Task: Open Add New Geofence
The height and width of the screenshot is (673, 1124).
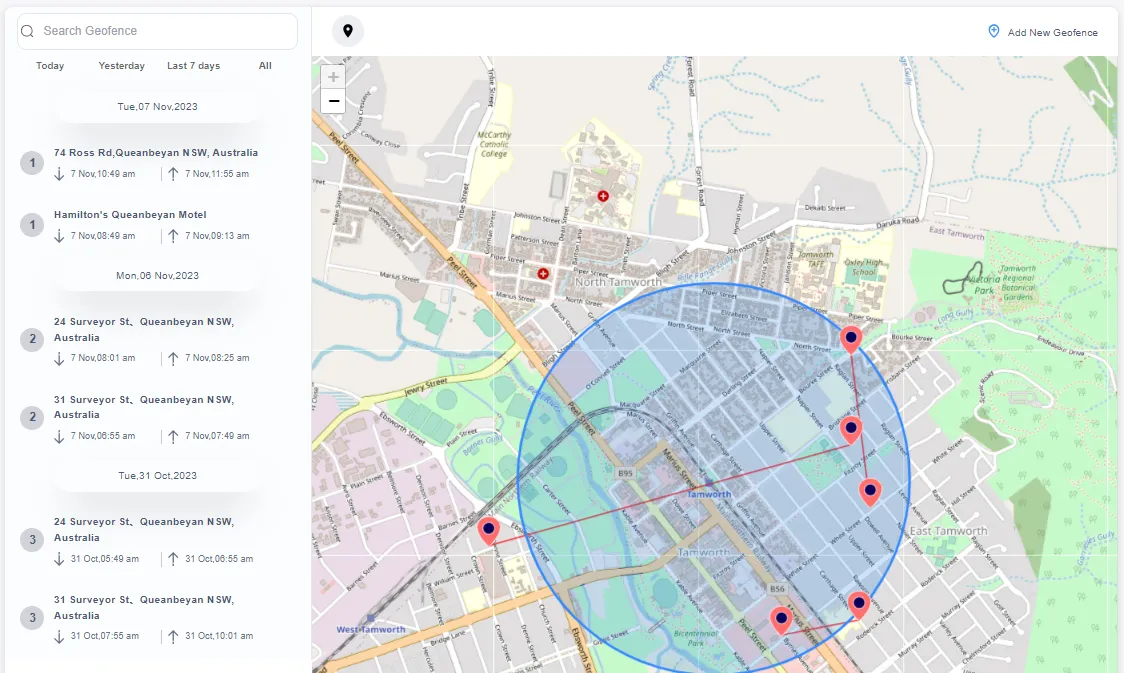Action: point(1050,32)
